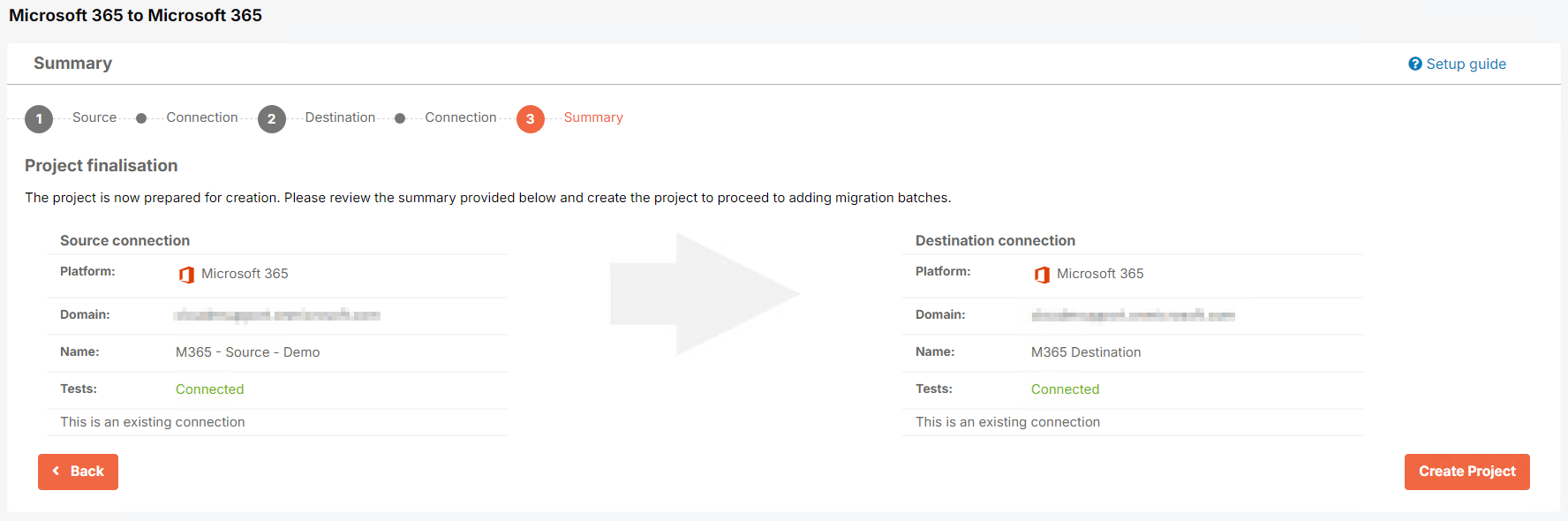Click the large grey migration arrow graphic
Screen dimensions: 1568x521
tap(705, 294)
